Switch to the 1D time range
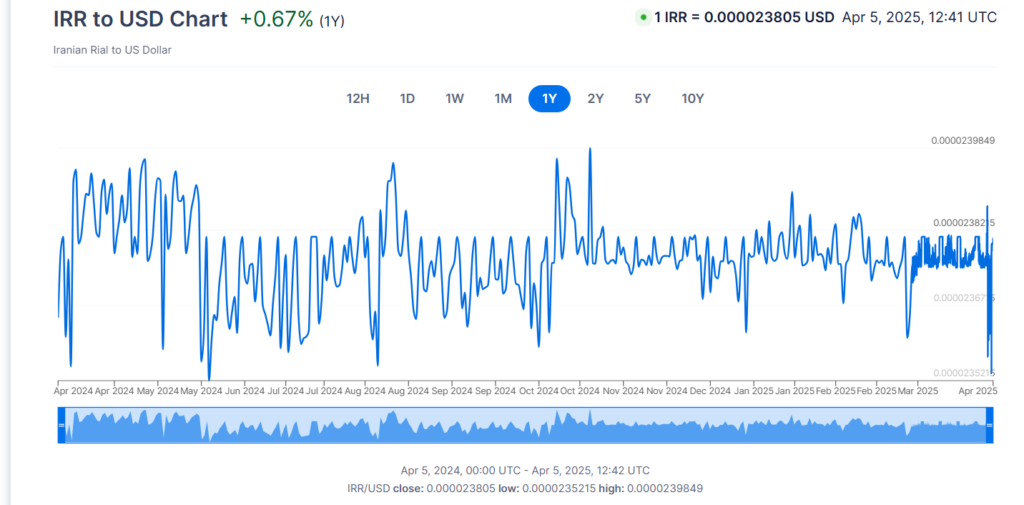This screenshot has width=1024, height=505. [407, 98]
